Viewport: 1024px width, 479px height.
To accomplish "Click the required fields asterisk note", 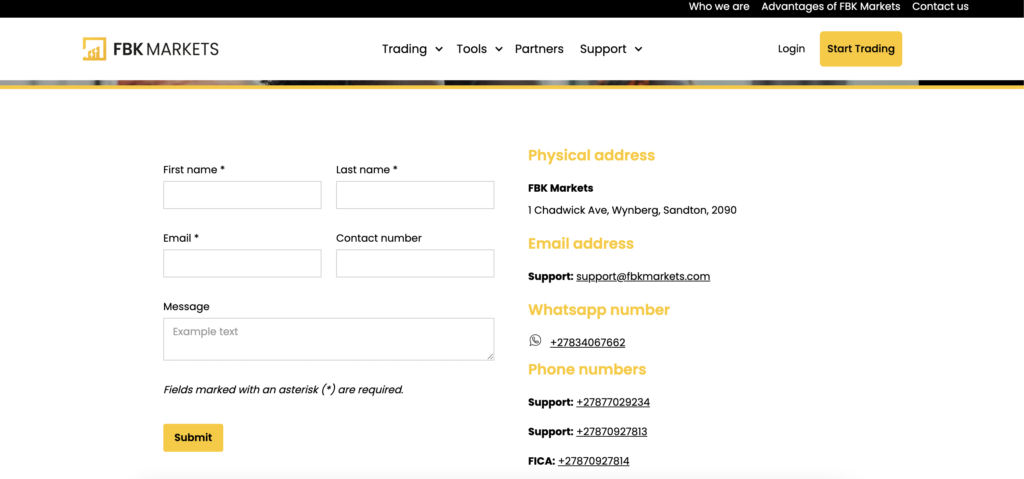I will coord(283,390).
